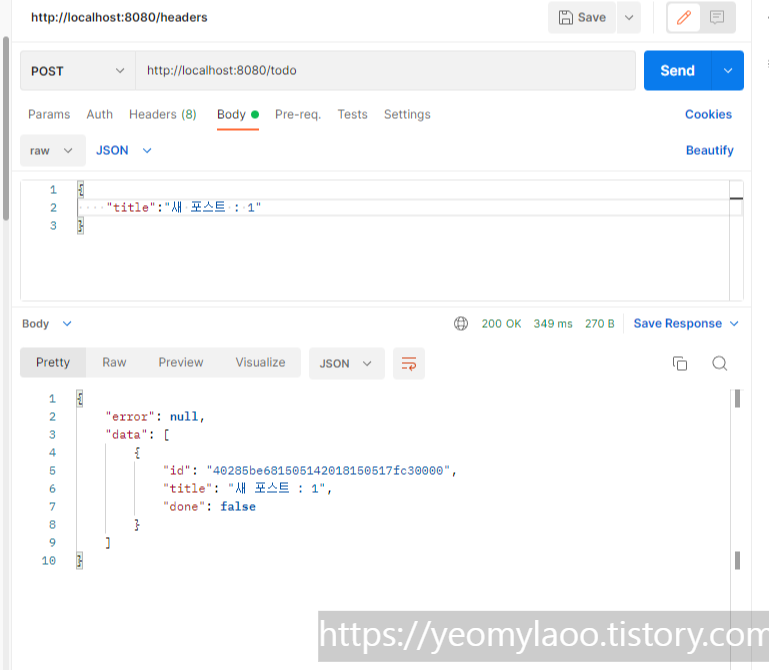Switch to the Params tab
Image resolution: width=769 pixels, height=670 pixels.
coord(49,114)
